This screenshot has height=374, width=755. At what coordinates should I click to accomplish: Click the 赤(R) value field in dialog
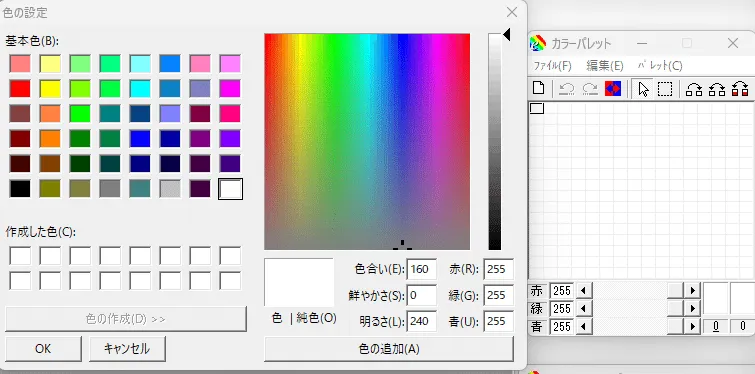click(x=499, y=269)
